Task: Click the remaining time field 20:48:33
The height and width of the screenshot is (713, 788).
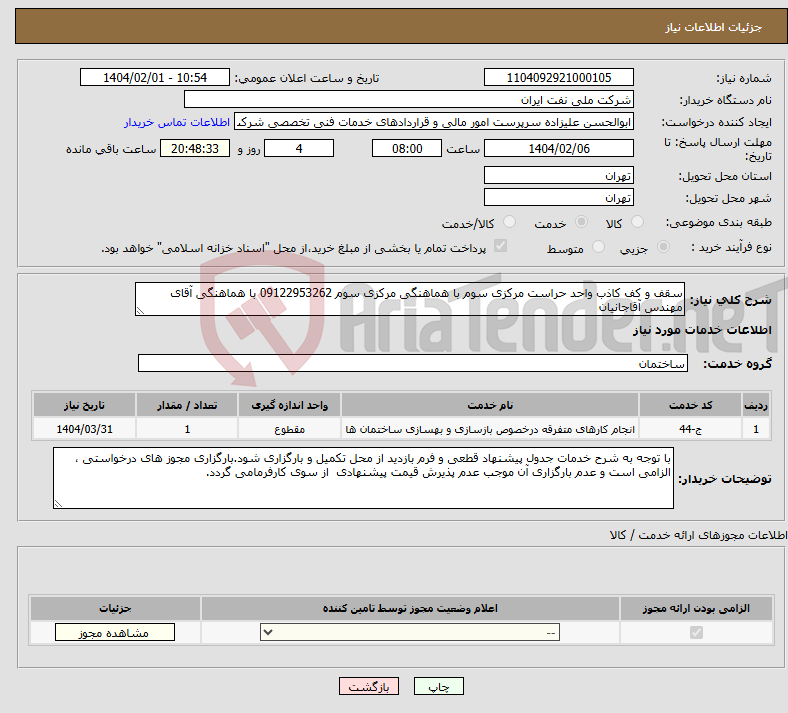Action: 195,148
